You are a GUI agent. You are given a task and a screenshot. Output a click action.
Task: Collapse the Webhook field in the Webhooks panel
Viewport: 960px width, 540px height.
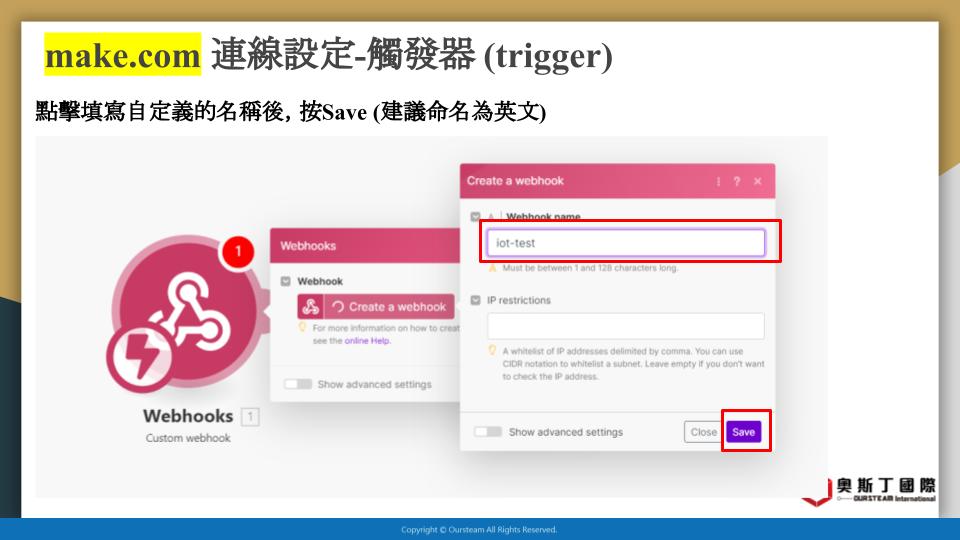click(x=285, y=281)
